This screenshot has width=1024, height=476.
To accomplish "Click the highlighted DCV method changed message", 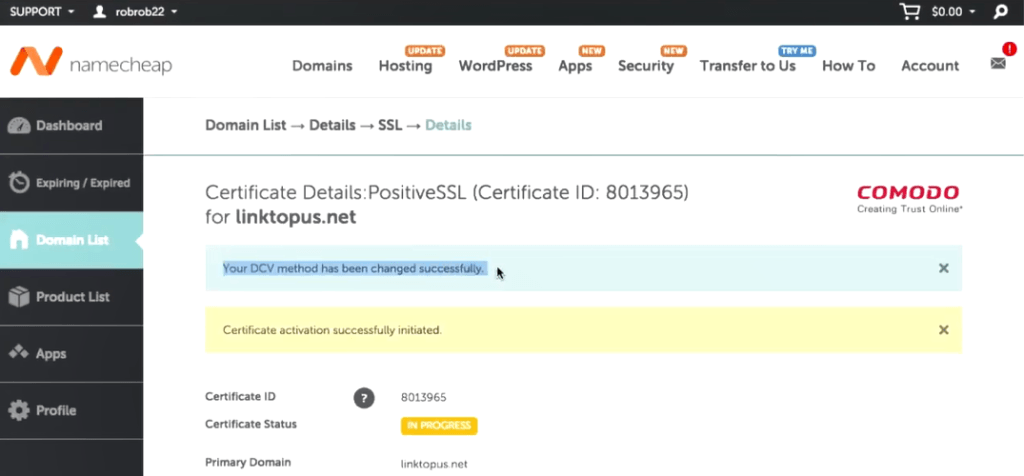I will coord(355,268).
